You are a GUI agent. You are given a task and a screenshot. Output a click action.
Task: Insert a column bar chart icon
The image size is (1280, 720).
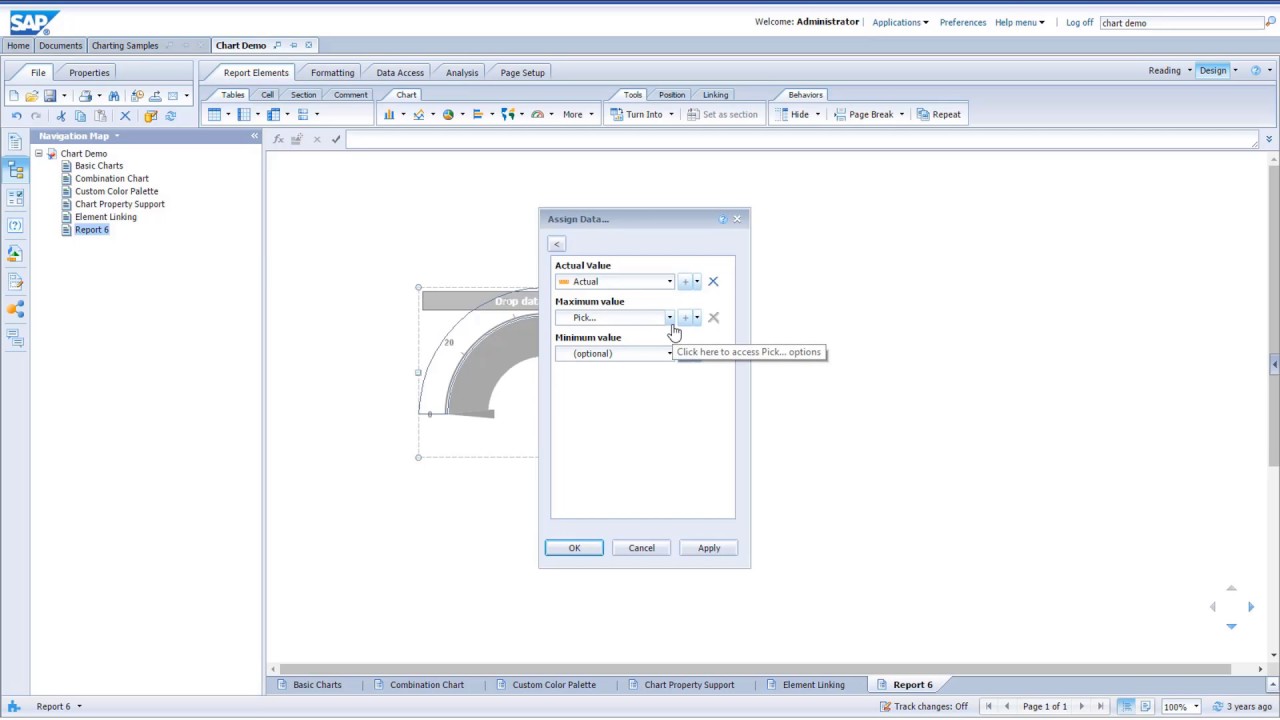(389, 114)
